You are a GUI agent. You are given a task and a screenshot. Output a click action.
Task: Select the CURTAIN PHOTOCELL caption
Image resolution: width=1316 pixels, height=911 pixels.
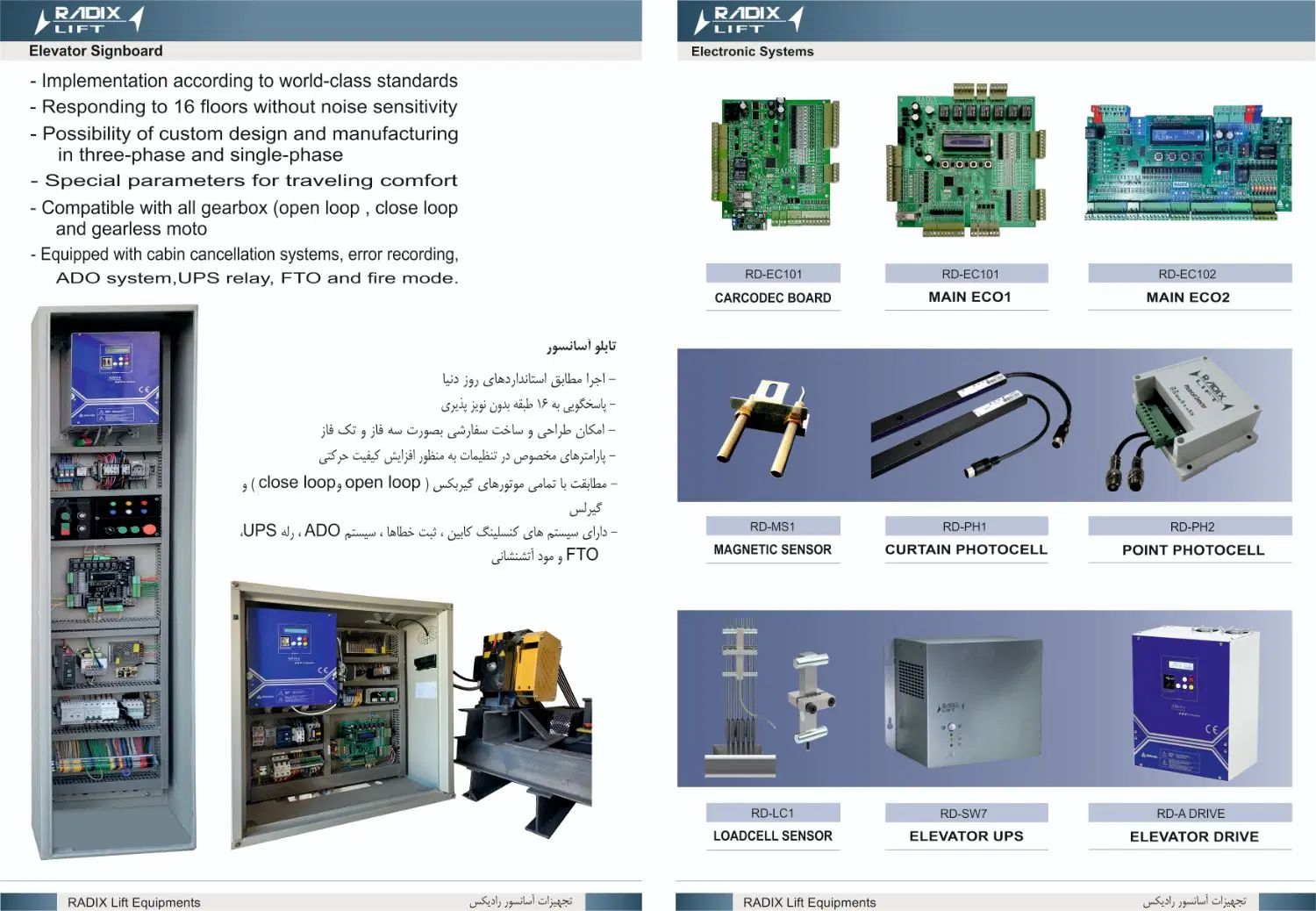[966, 550]
